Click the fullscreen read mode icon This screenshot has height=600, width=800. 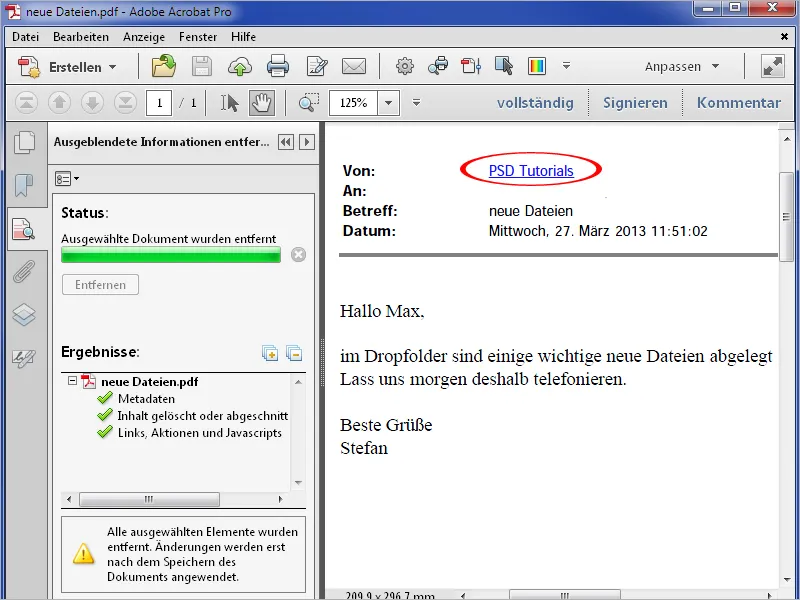(x=772, y=66)
